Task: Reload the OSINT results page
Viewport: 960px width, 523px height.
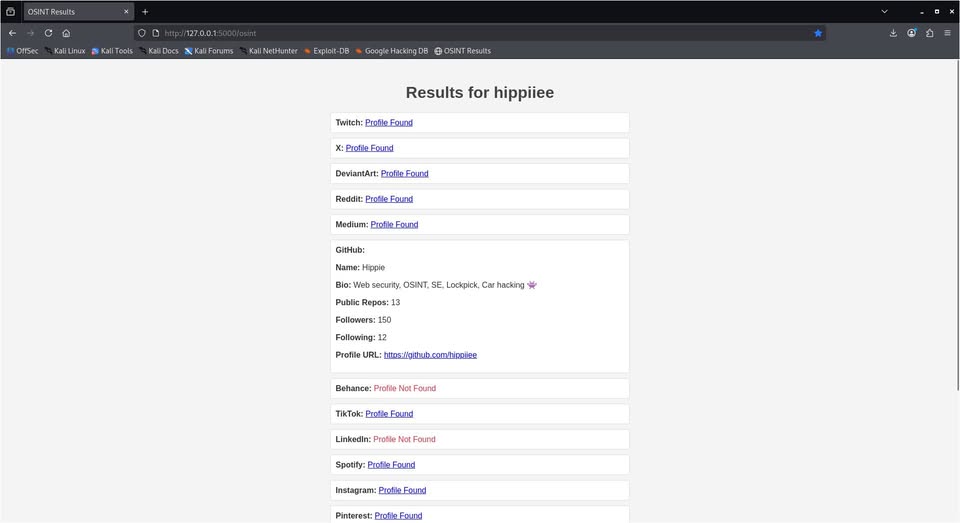Action: (48, 33)
